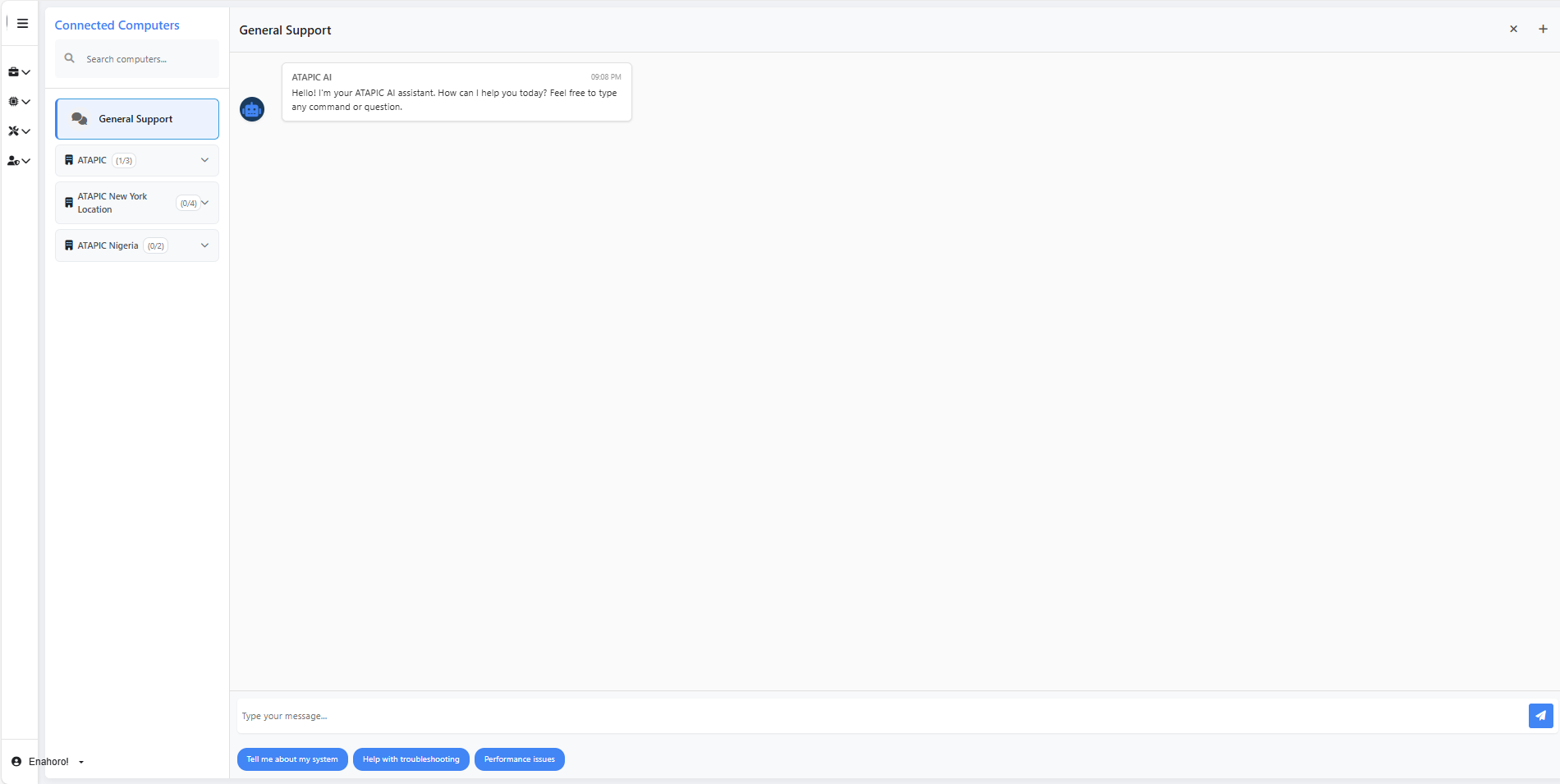The image size is (1560, 784).
Task: Close the General Support chat
Action: click(1513, 29)
